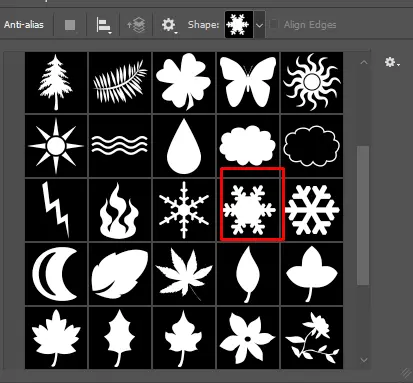The image size is (413, 383).
Task: Select the five-petal flower shape
Action: click(x=248, y=338)
